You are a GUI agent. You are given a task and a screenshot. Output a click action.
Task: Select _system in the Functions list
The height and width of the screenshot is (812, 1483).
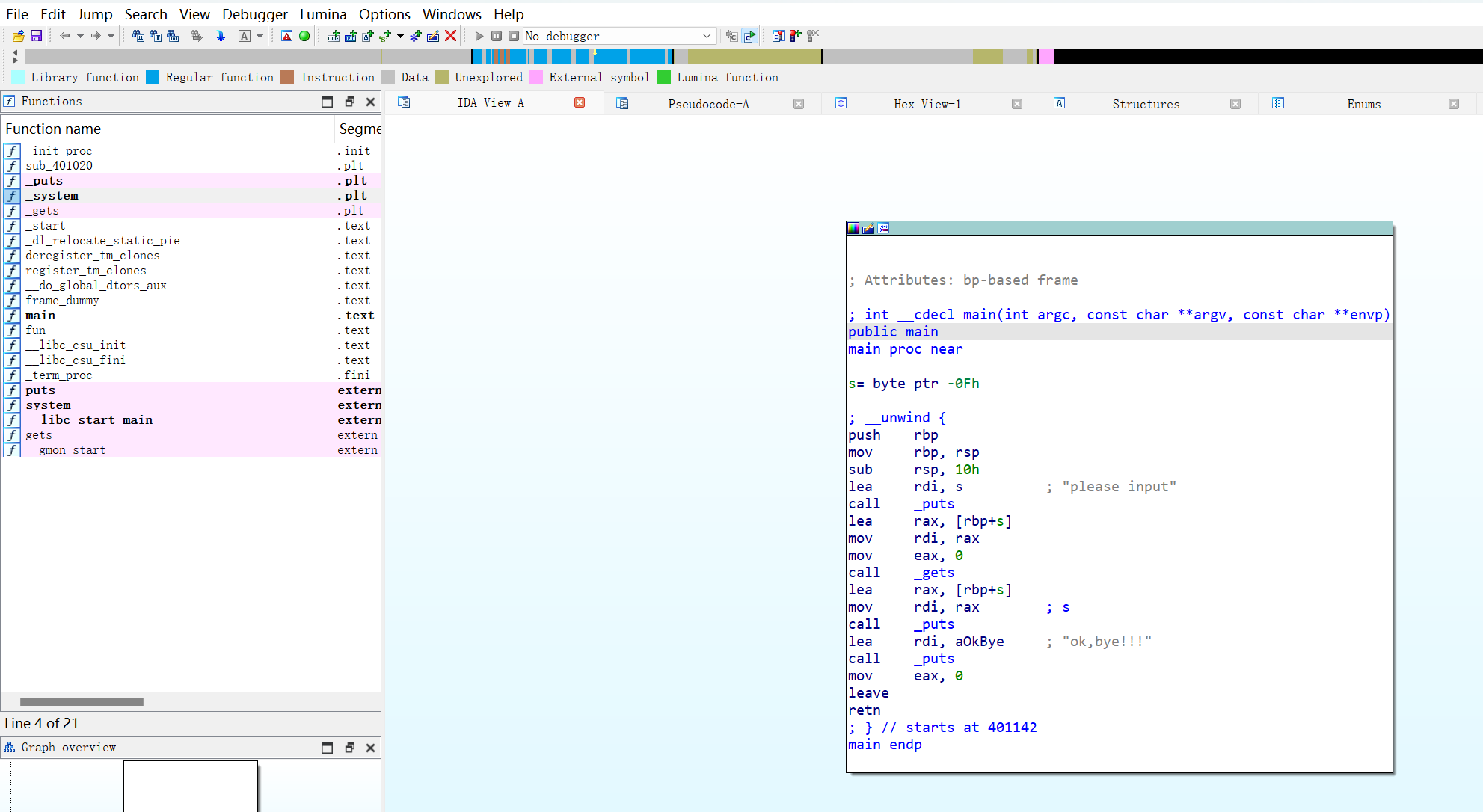point(191,196)
